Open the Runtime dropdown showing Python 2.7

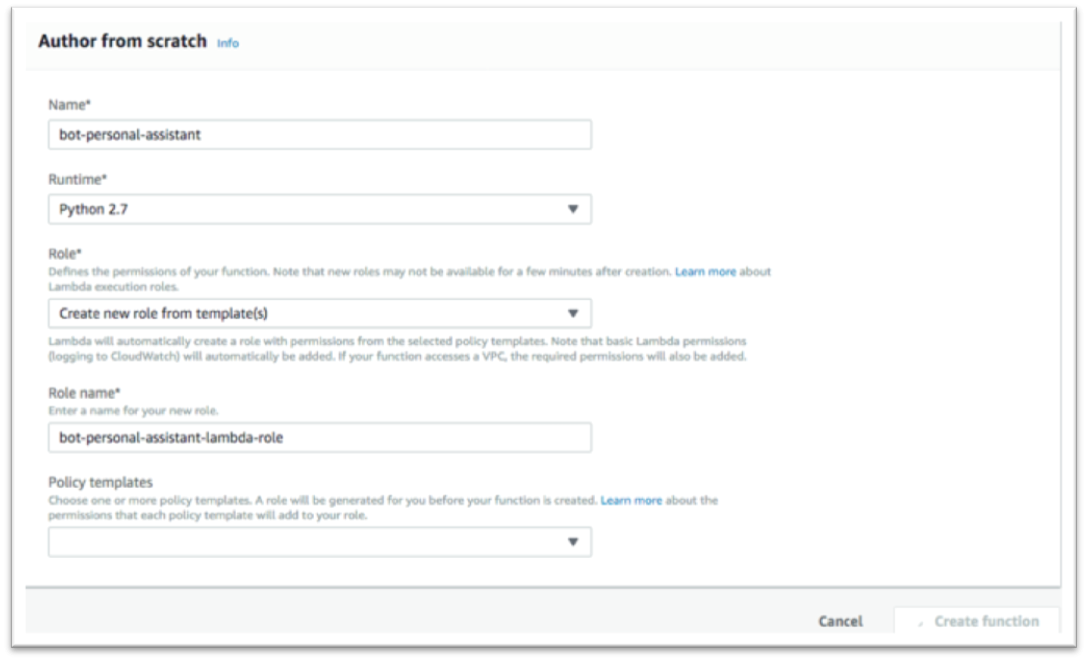coord(320,209)
